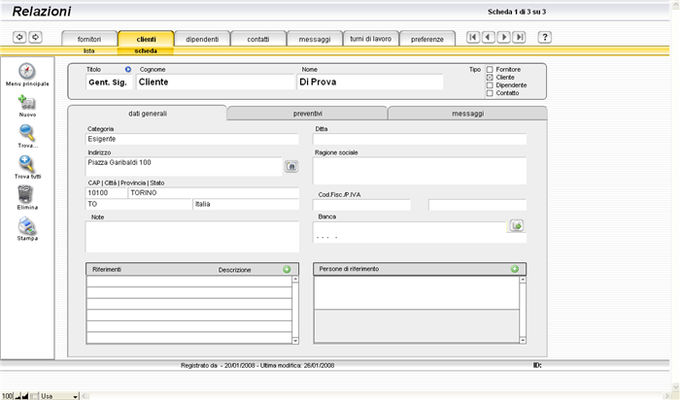Open the Menu principale compass icon
Image resolution: width=680 pixels, height=400 pixels.
click(x=26, y=71)
